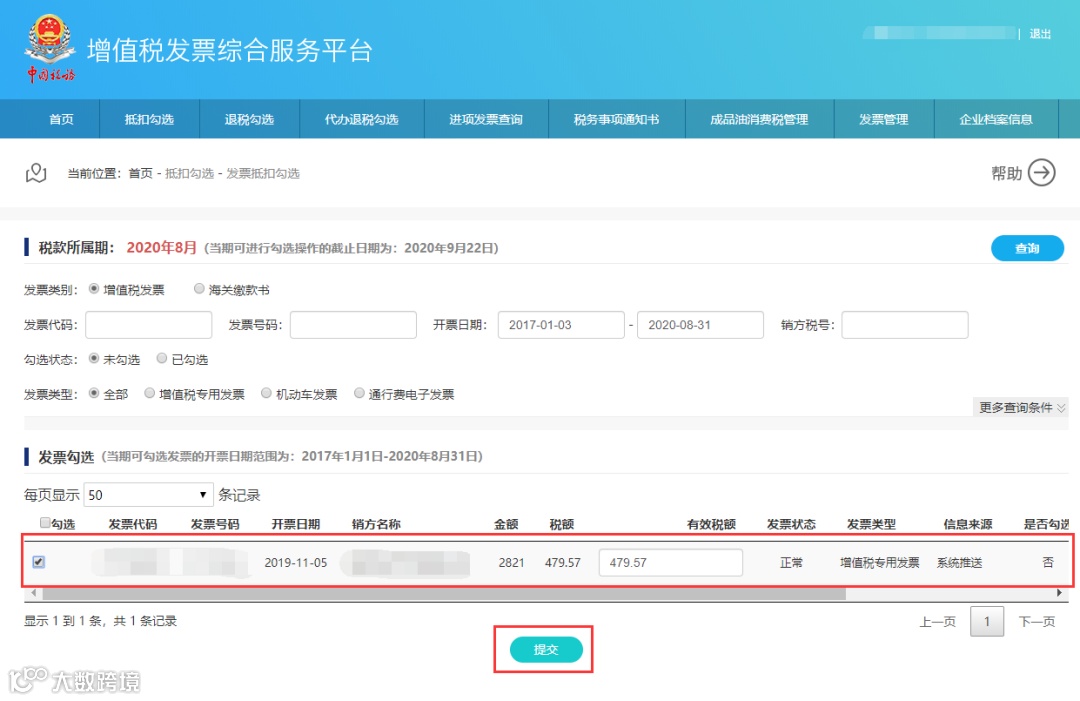Expand 更多查询条件 options

click(1022, 408)
